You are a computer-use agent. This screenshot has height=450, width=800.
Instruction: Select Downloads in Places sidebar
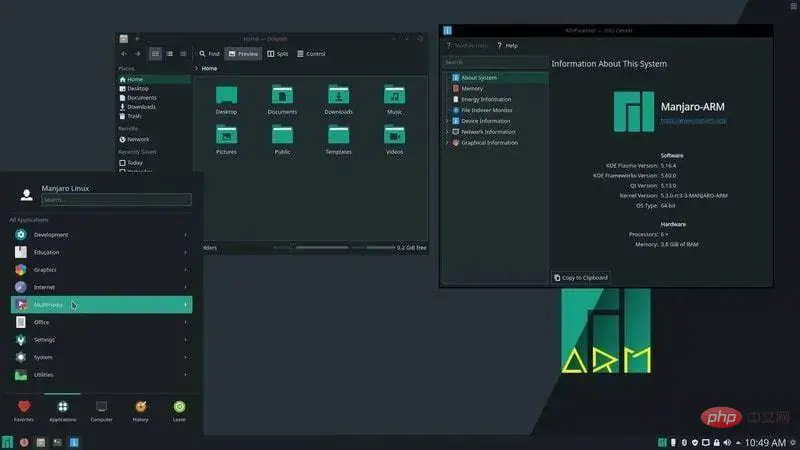point(154,107)
